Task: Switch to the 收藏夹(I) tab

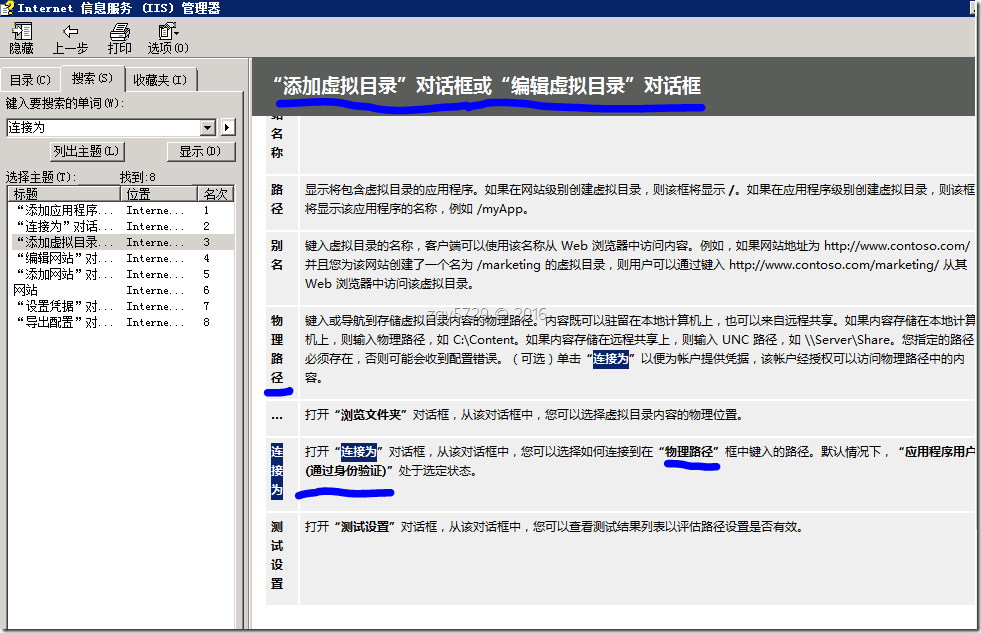Action: 160,80
